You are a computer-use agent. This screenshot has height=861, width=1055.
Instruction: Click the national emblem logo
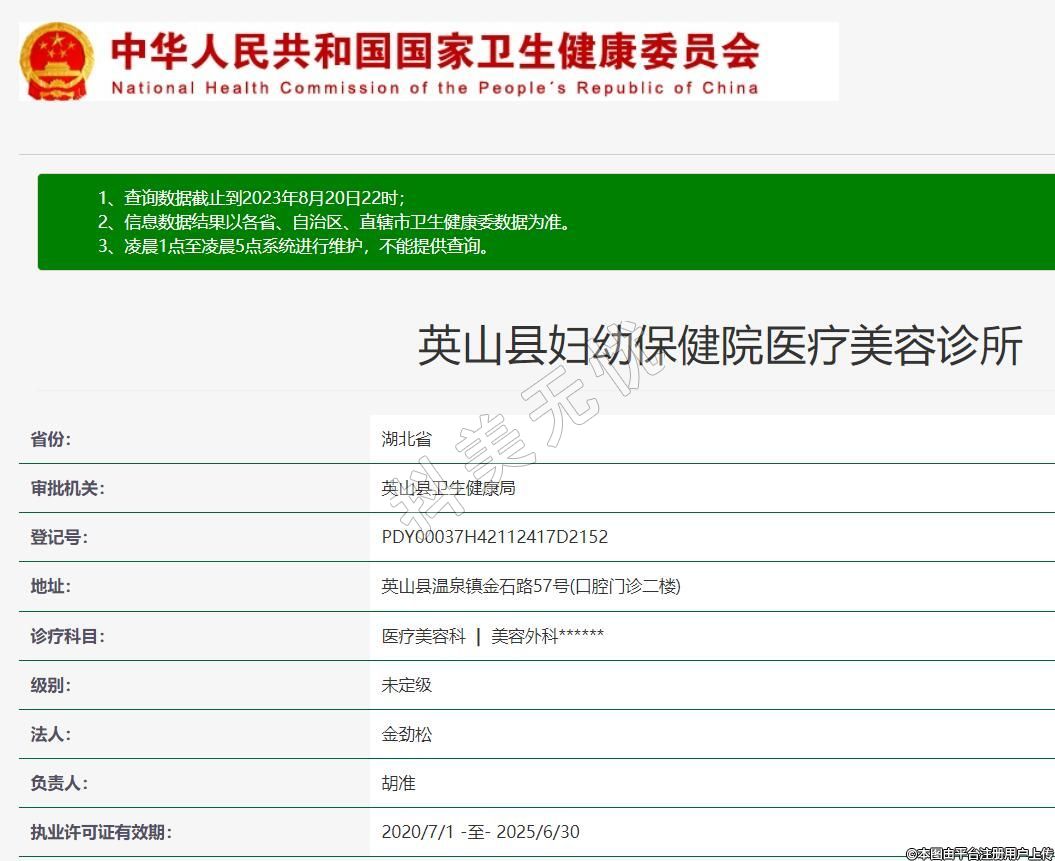click(x=57, y=61)
